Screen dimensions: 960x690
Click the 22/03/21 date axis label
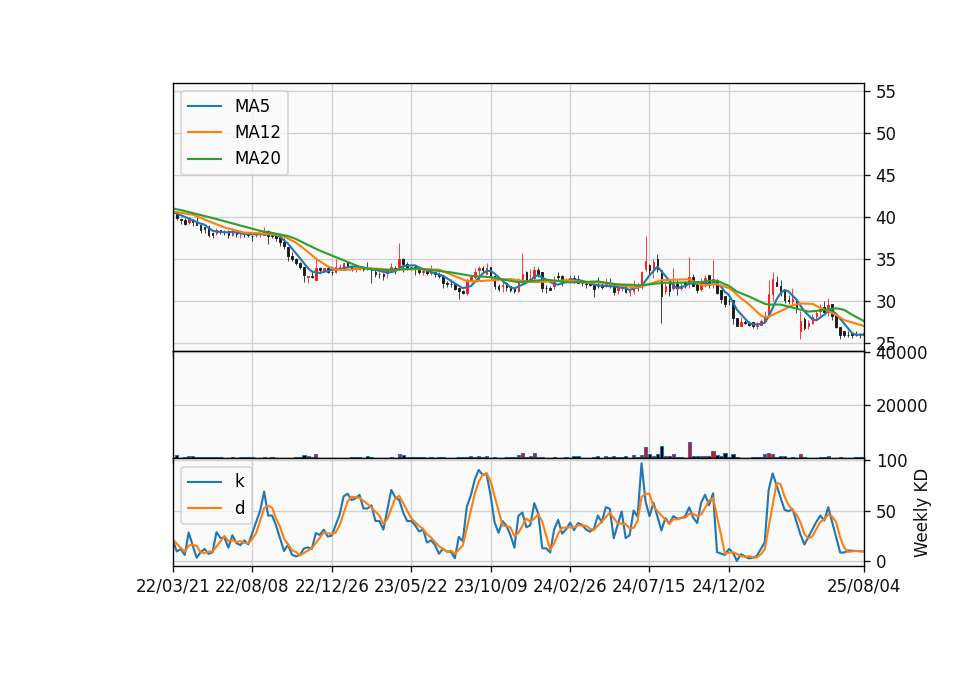173,586
